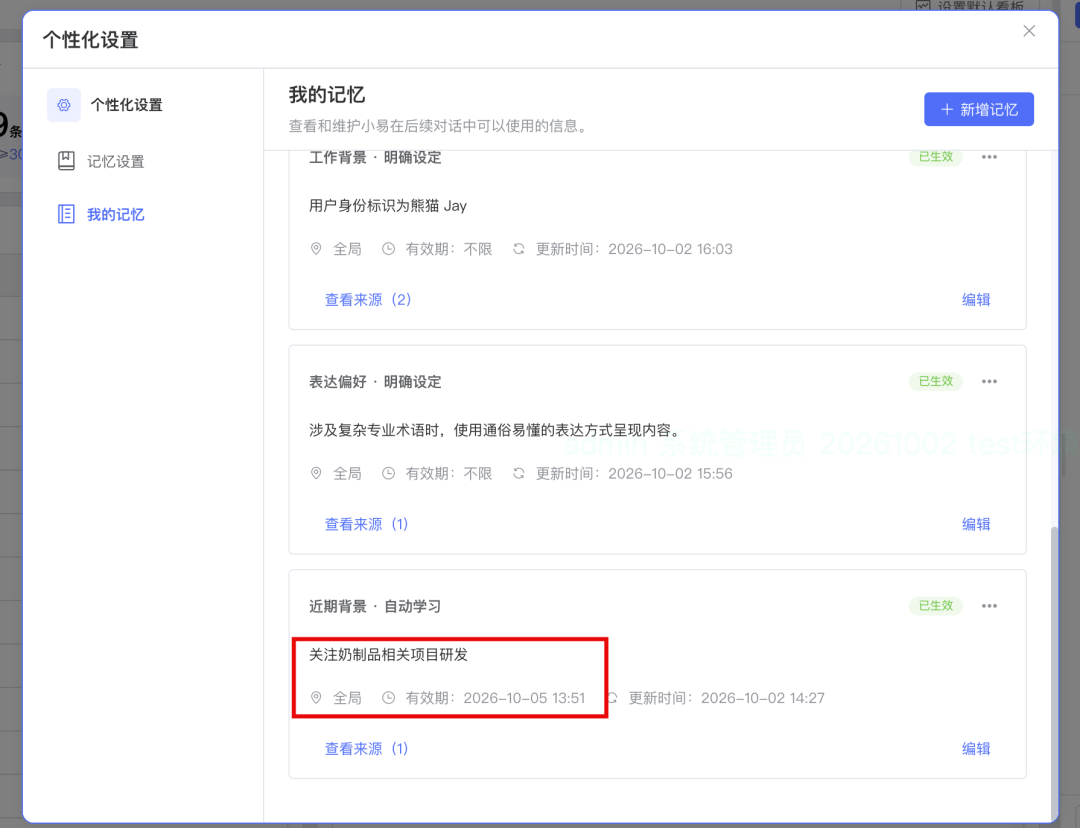Click the gear icon beside 个性化设置
Viewport: 1080px width, 828px height.
64,105
